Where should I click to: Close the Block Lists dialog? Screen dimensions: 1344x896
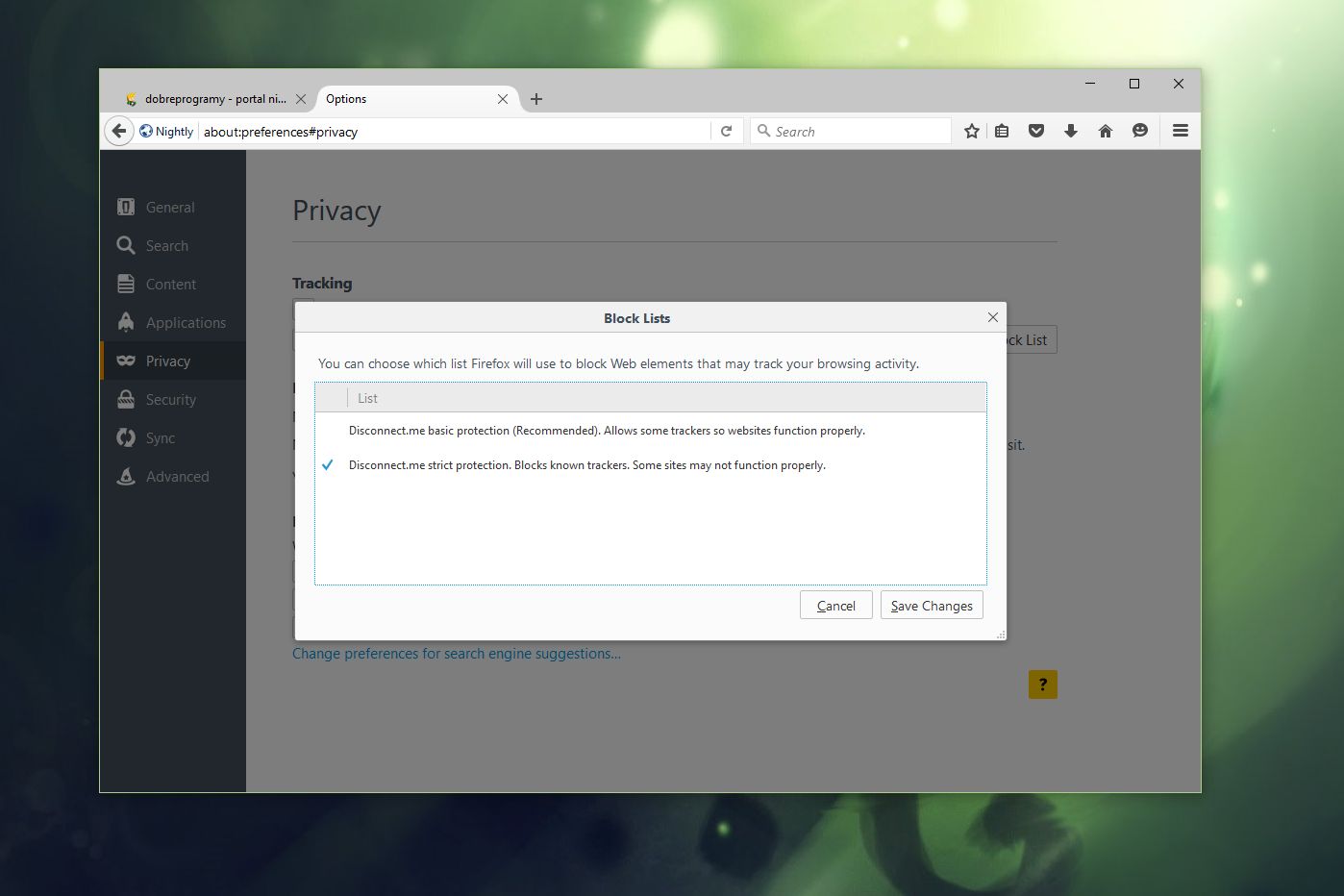993,317
